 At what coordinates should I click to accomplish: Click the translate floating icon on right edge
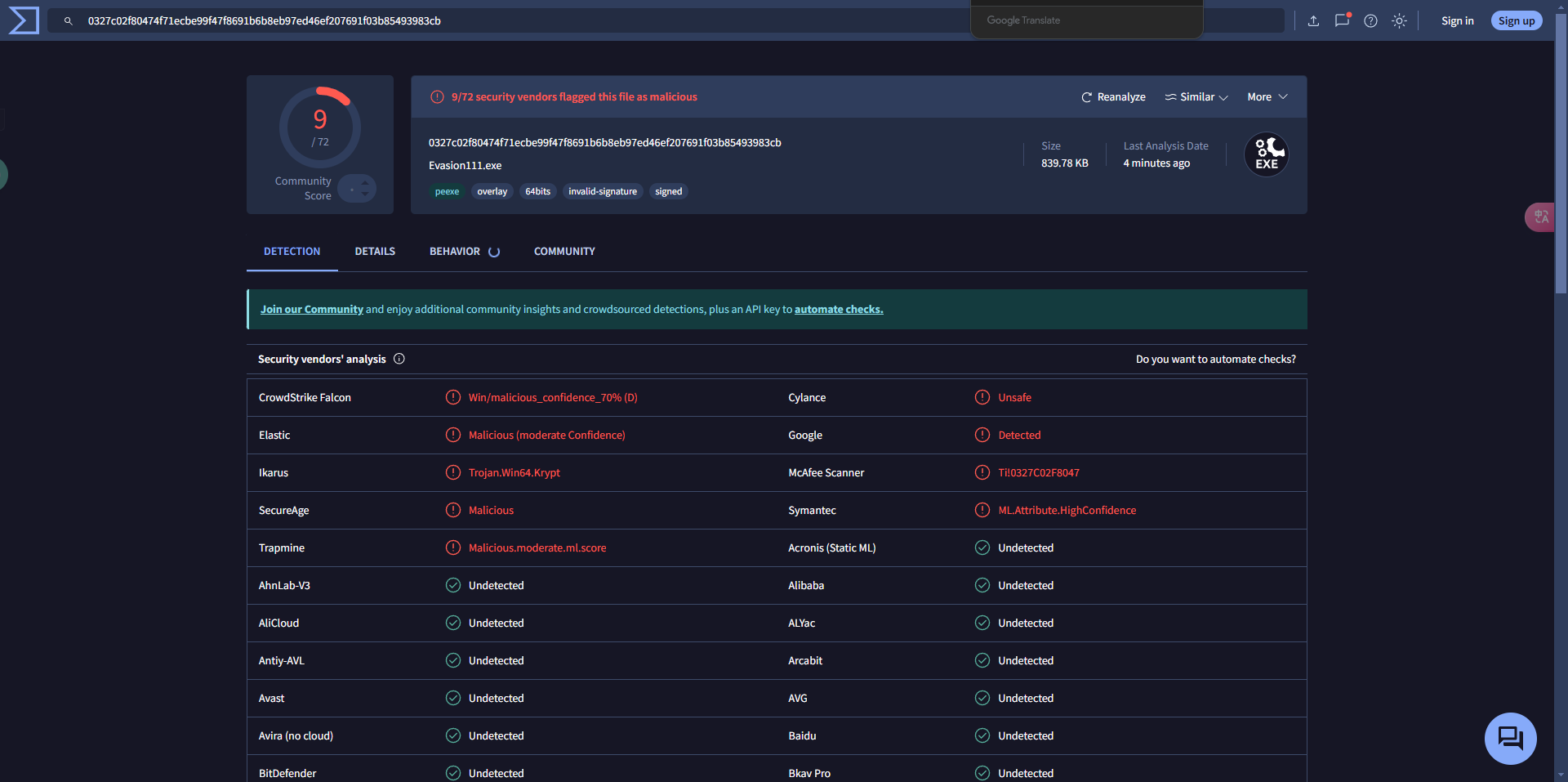point(1540,217)
